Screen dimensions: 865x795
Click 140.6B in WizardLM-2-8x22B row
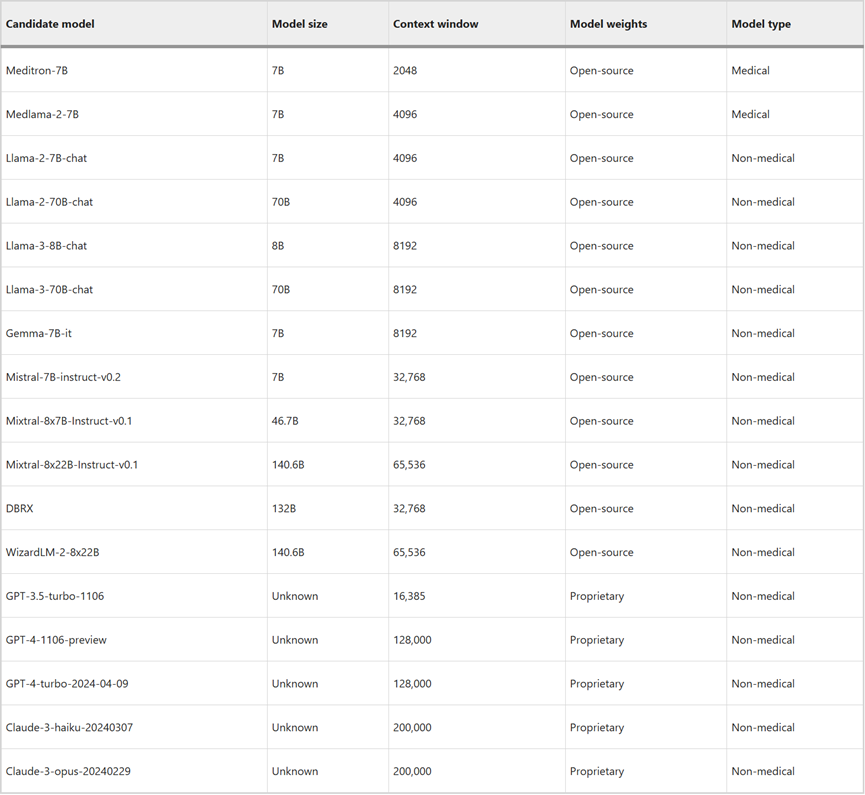[288, 552]
